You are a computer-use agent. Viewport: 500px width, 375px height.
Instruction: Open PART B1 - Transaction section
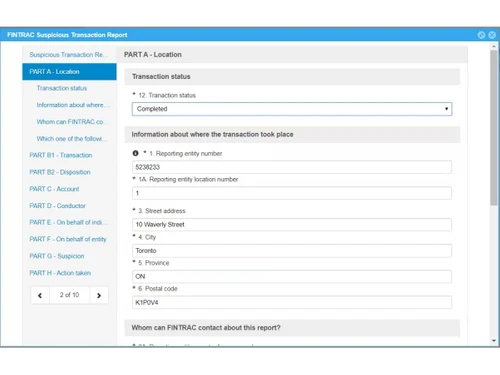click(61, 155)
